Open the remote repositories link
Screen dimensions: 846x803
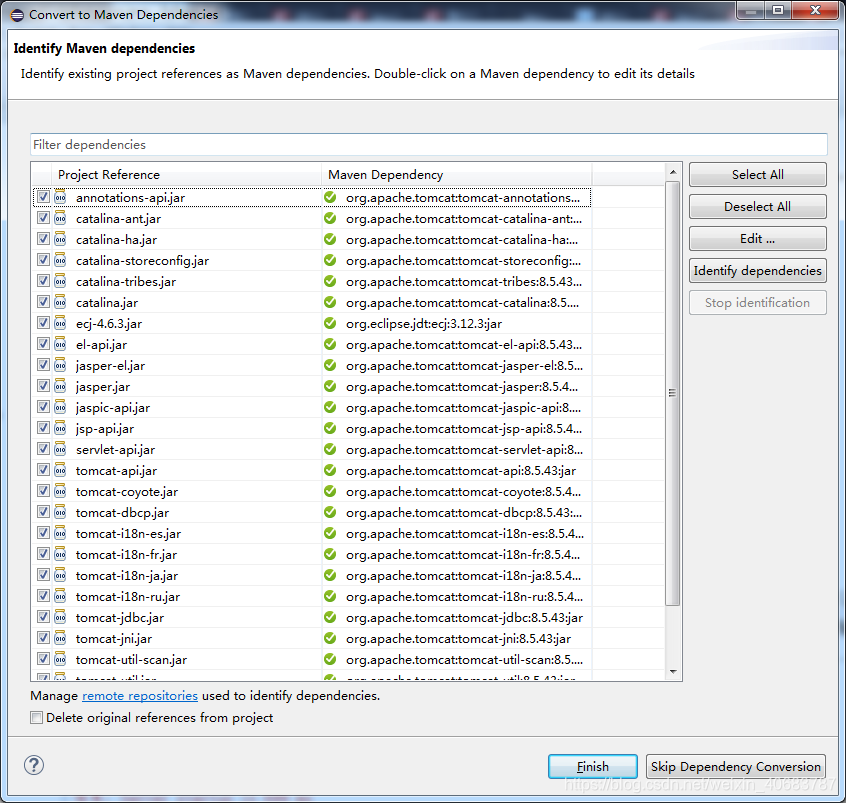[x=140, y=696]
